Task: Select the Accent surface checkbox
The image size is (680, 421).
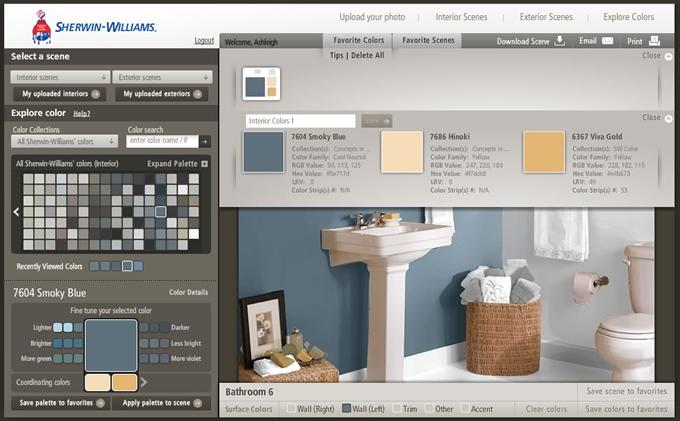Action: coord(465,408)
